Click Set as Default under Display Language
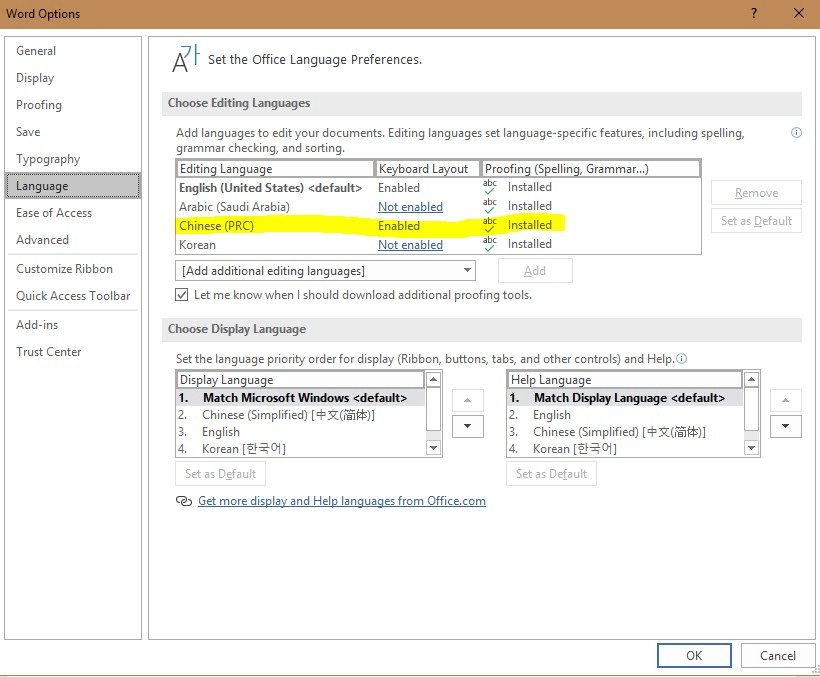820x677 pixels. (x=220, y=474)
